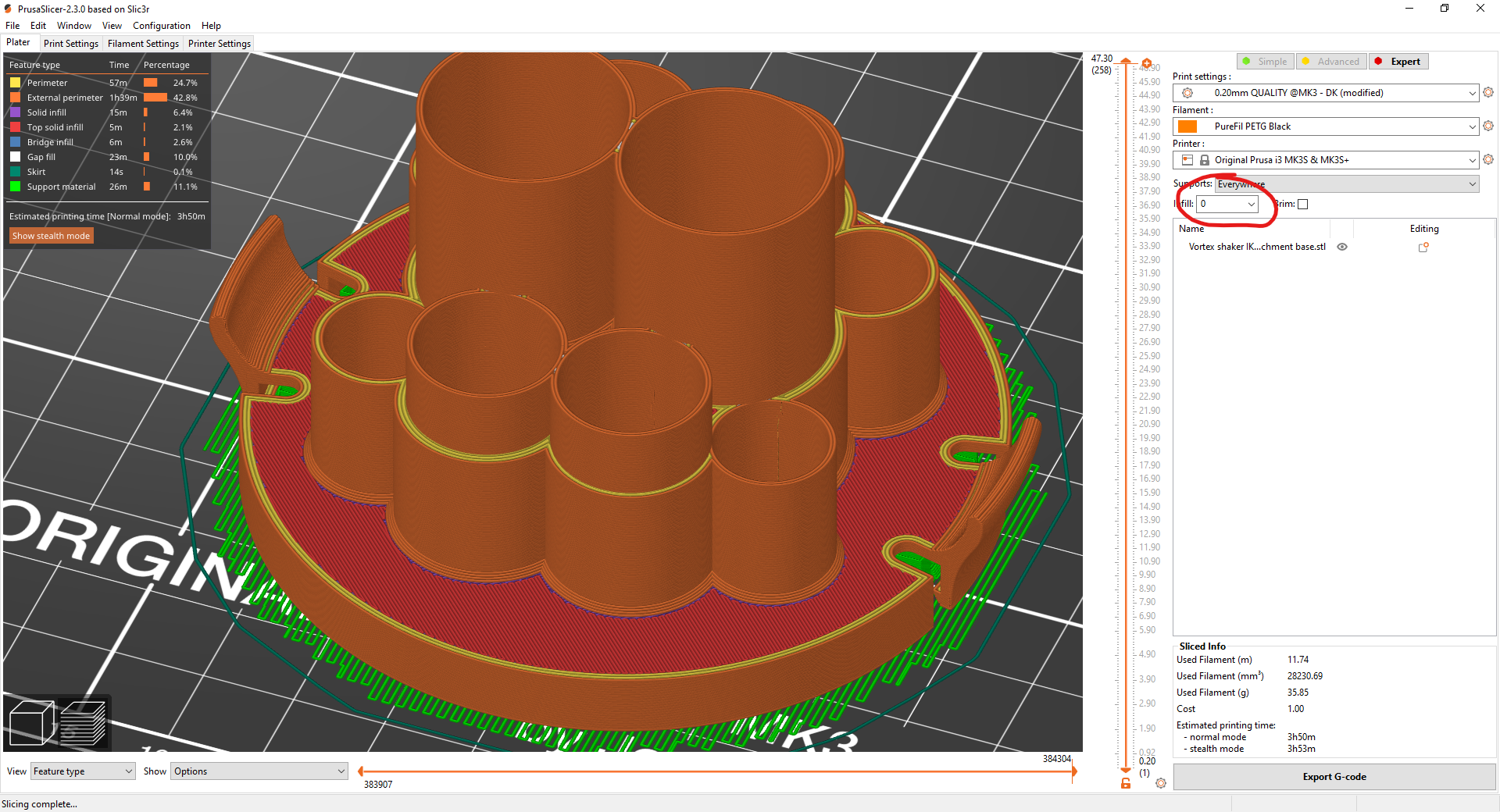Open Printer preset dropdown
The image size is (1500, 812).
pyautogui.click(x=1326, y=160)
